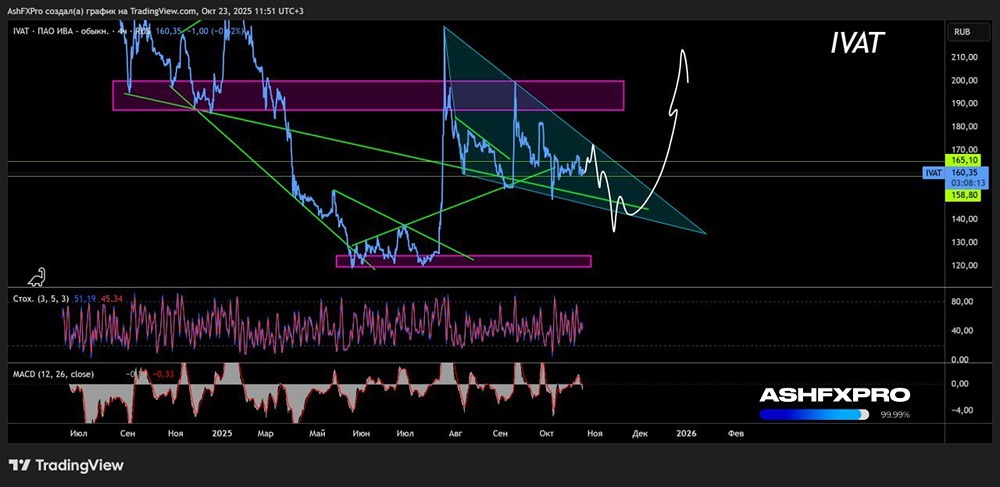Click 140,00 on the price axis
This screenshot has width=1000, height=487.
click(x=966, y=219)
